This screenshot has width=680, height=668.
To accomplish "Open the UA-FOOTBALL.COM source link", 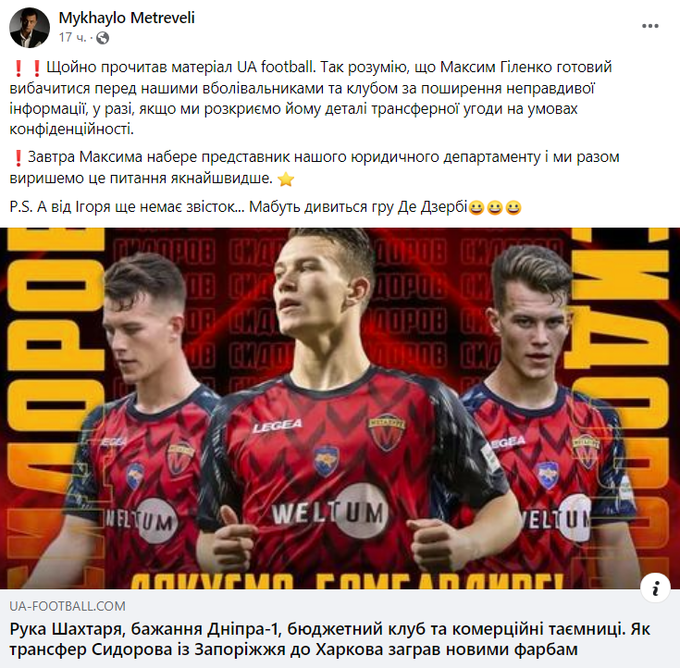I will 67,606.
